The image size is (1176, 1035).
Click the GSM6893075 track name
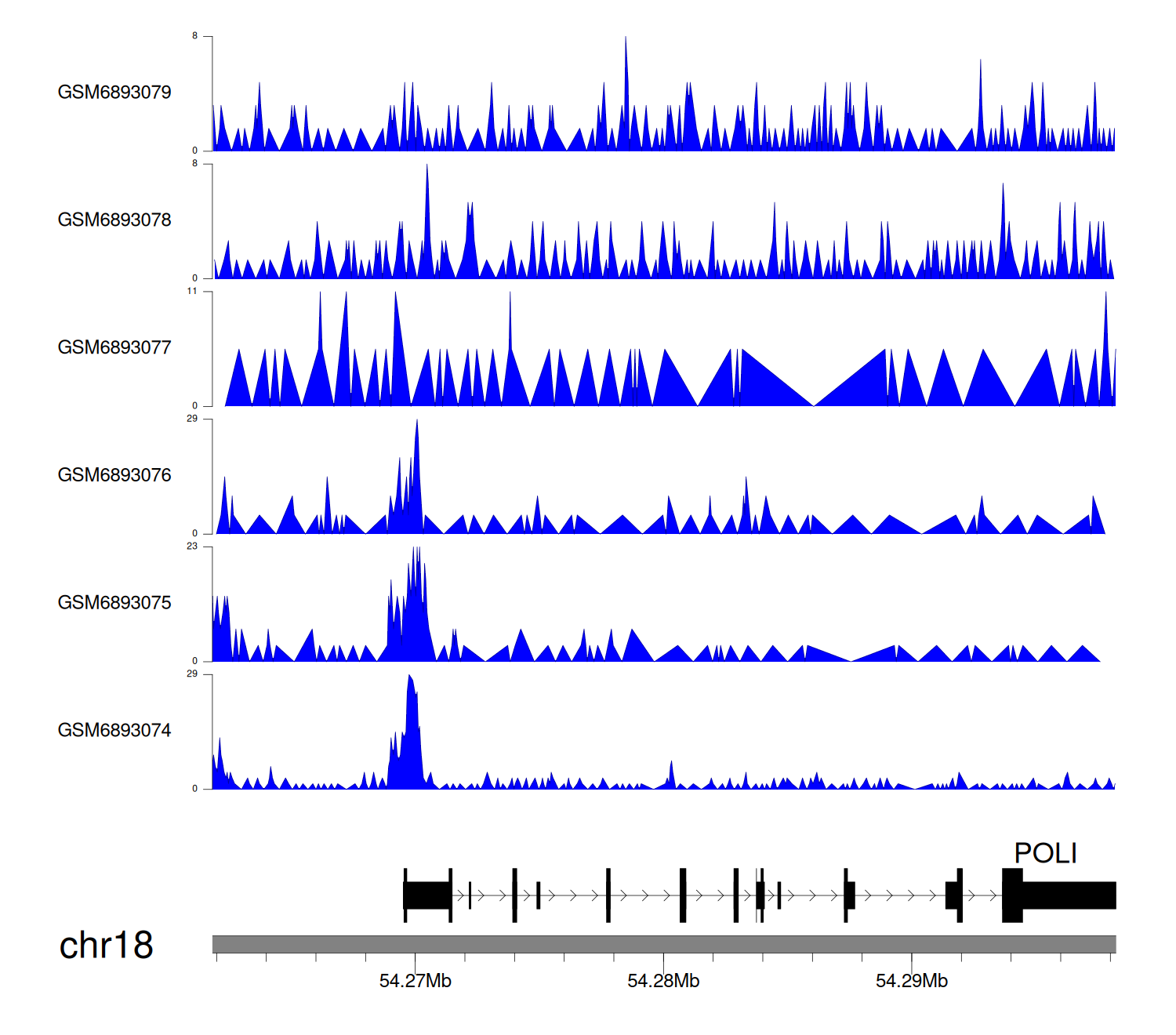114,602
